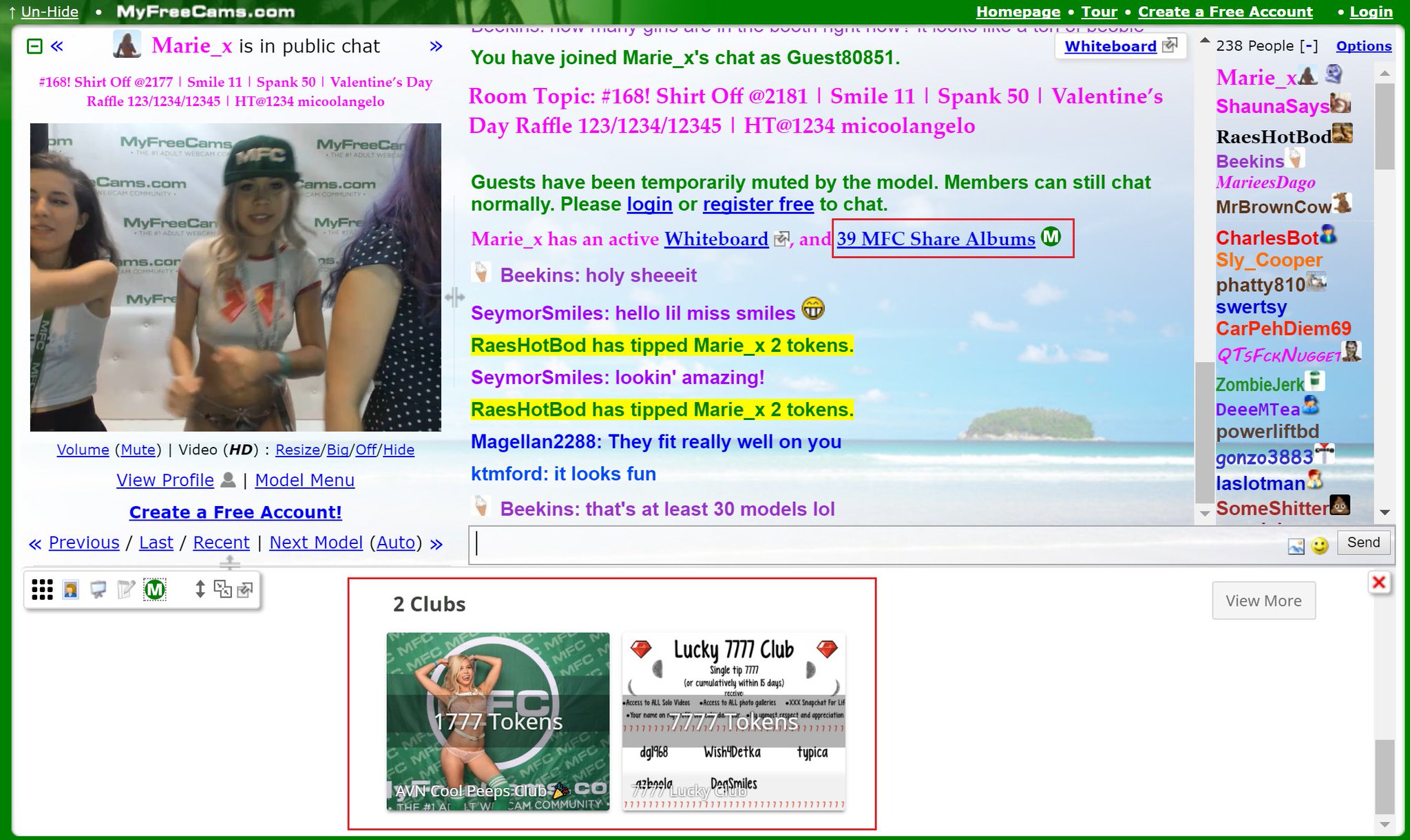The width and height of the screenshot is (1410, 840).
Task: Click the green M icon after Share Albums
Action: [x=1051, y=237]
